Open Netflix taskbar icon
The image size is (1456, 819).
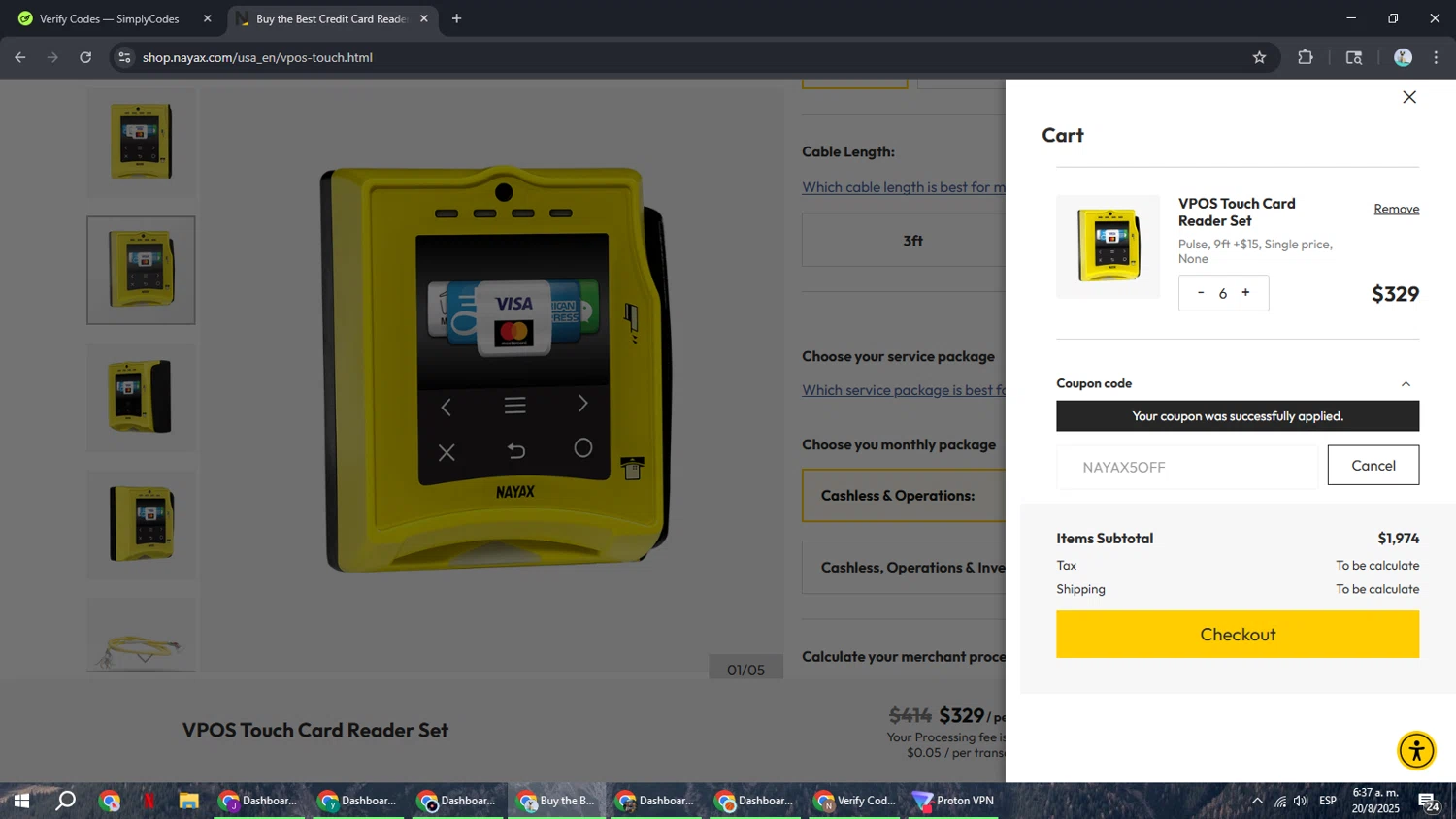click(x=149, y=801)
